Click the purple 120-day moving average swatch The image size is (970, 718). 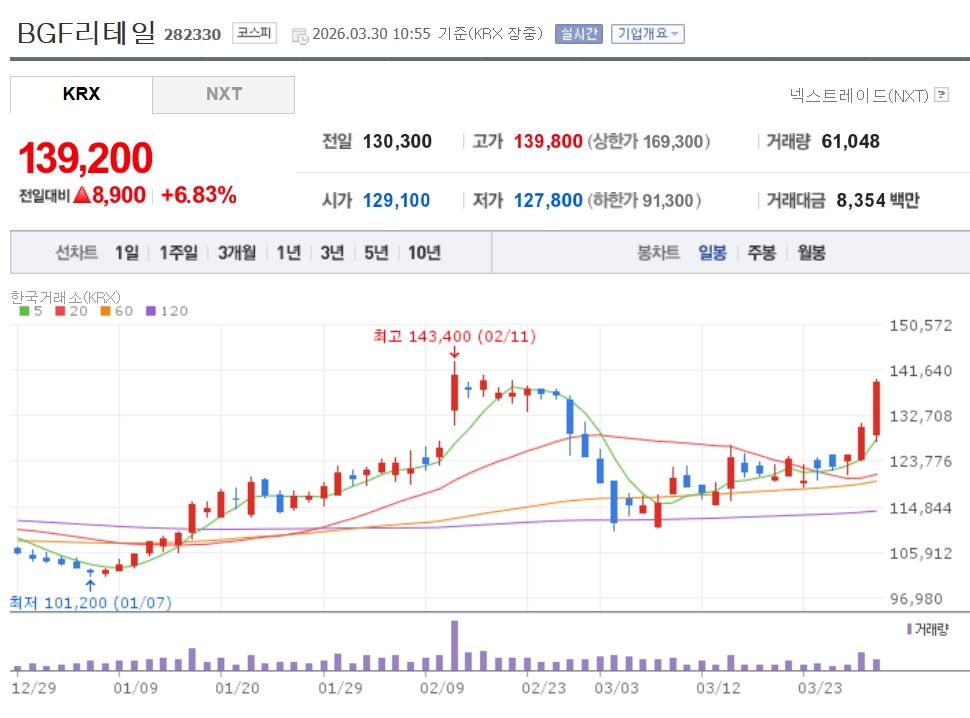151,311
